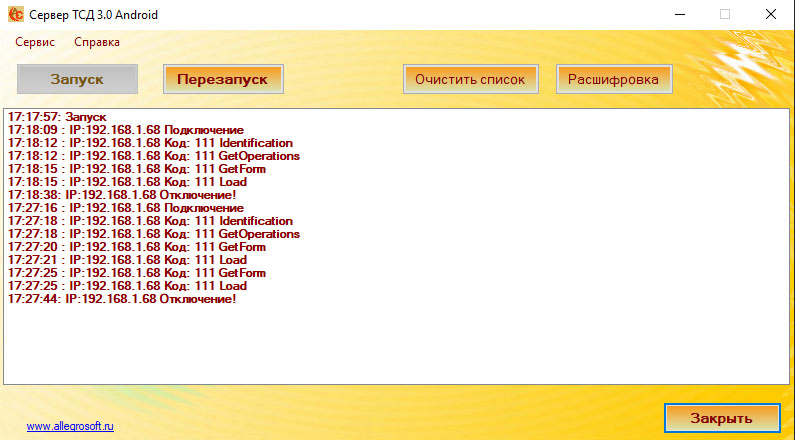Select log line 17:17:57: Запуск
The image size is (795, 440).
pos(57,117)
